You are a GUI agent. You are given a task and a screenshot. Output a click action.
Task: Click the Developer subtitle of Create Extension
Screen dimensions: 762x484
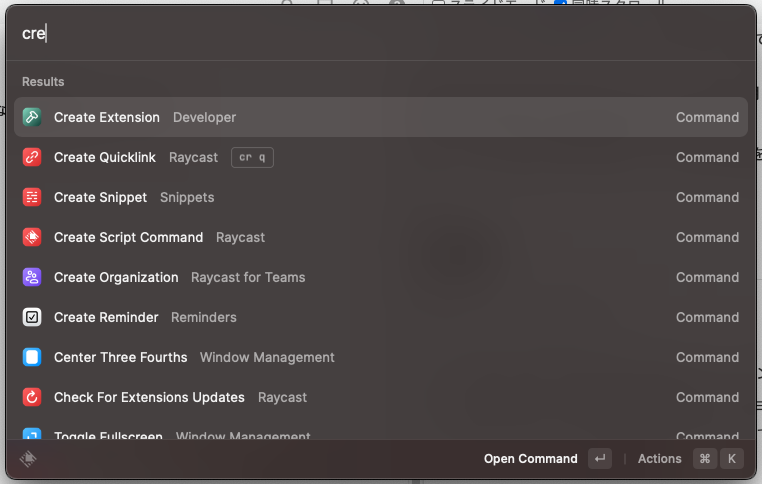click(204, 117)
